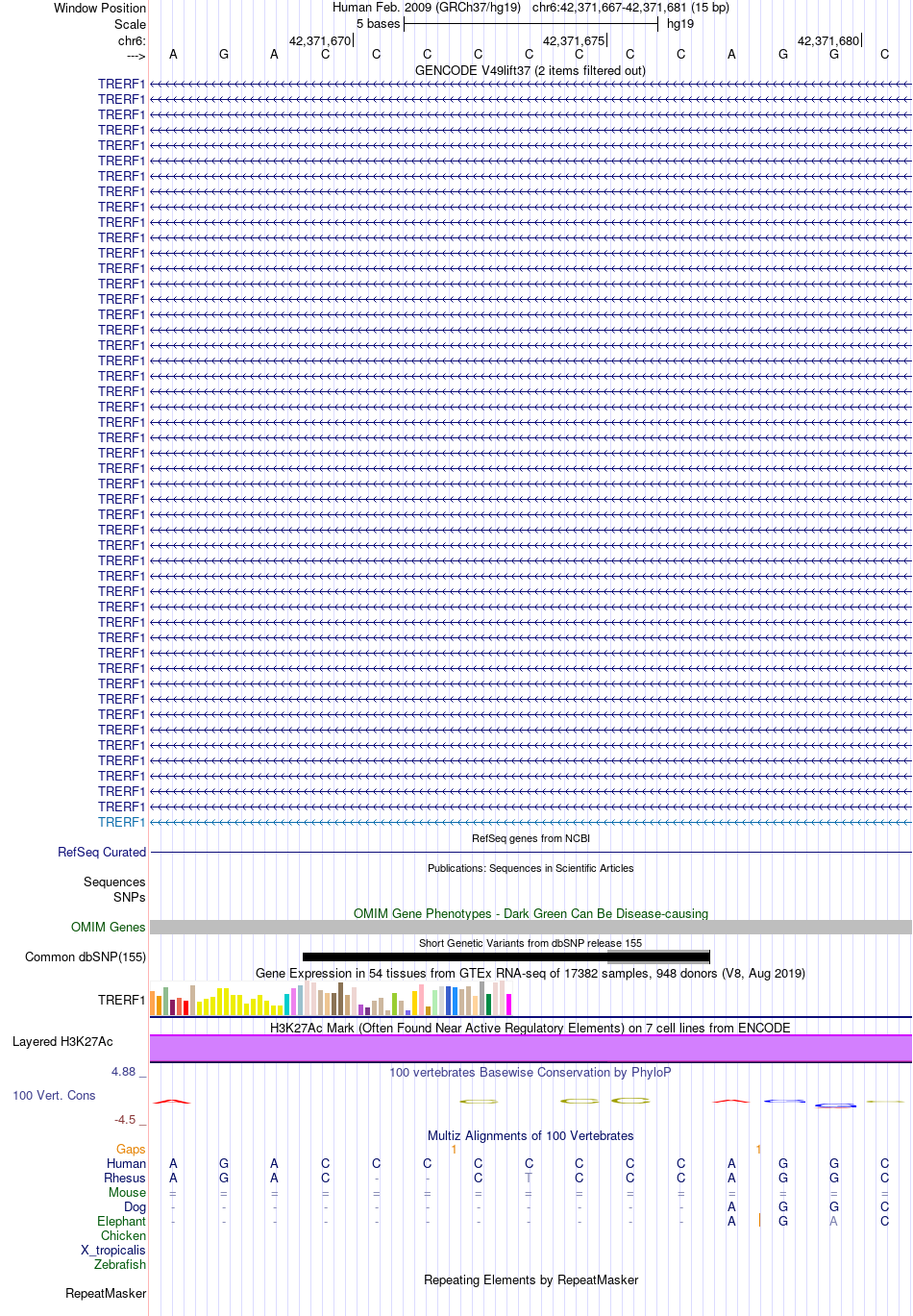The width and height of the screenshot is (913, 1316).
Task: Open the GTEx Gene Expression track title
Action: 531,973
